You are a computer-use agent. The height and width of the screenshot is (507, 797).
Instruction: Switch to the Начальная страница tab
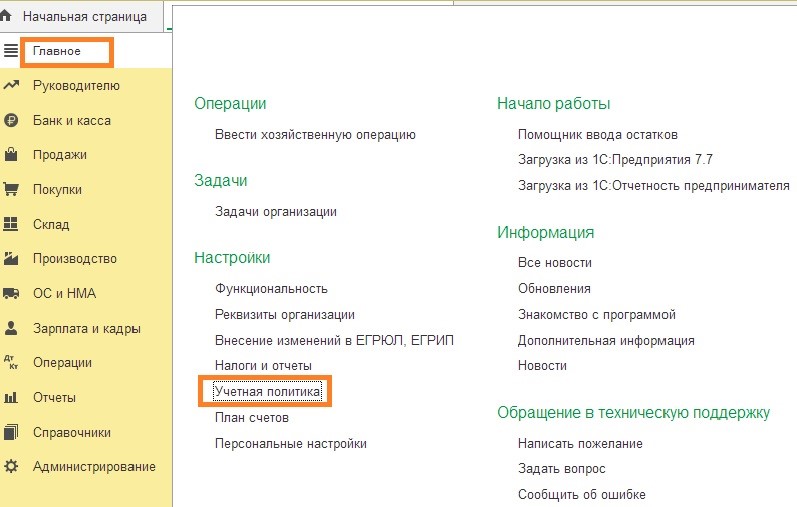coord(84,16)
